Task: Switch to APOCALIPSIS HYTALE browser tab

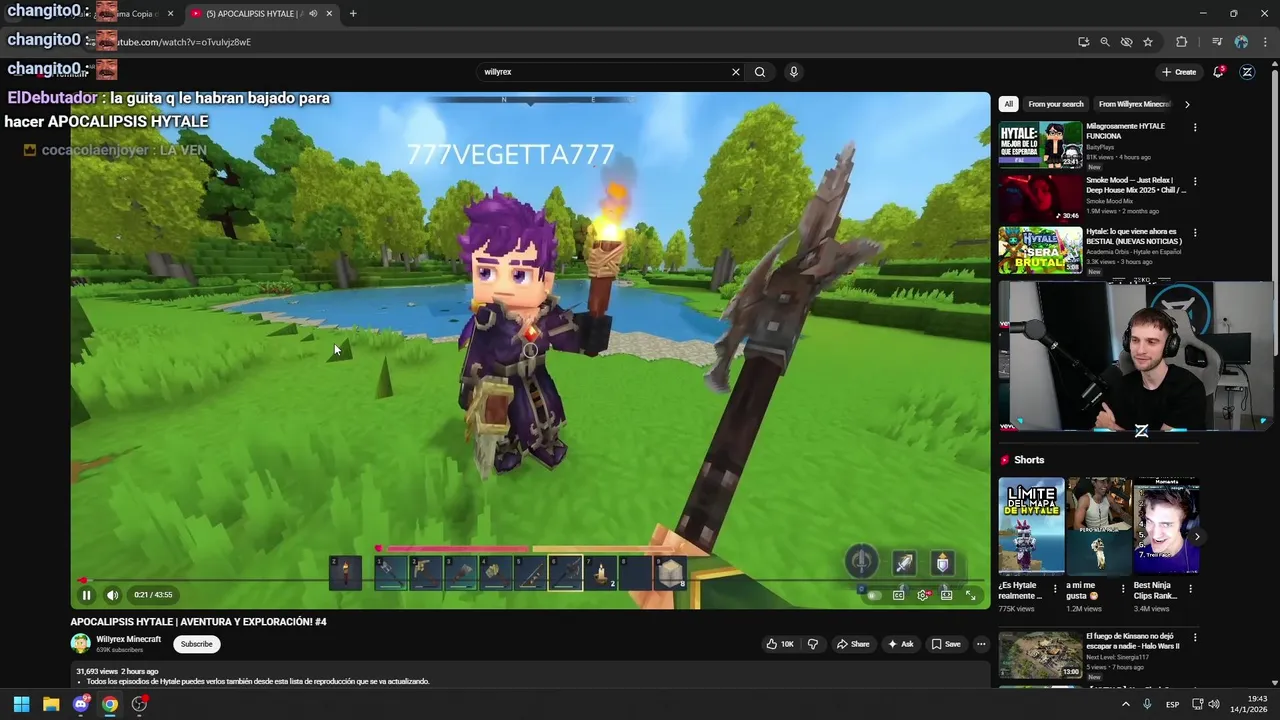Action: coord(252,14)
